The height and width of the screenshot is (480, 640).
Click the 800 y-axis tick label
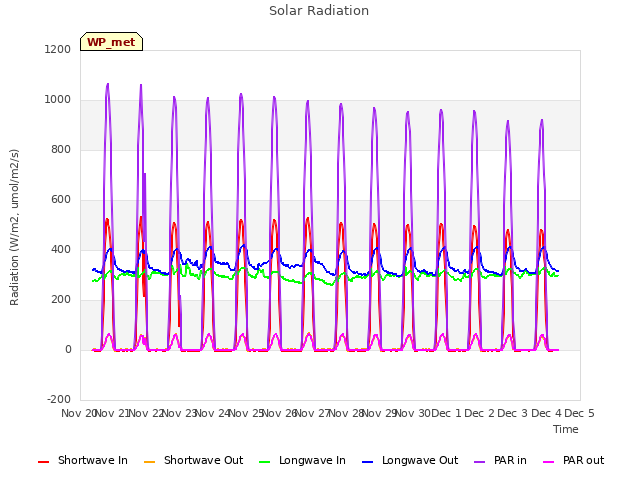coord(61,149)
